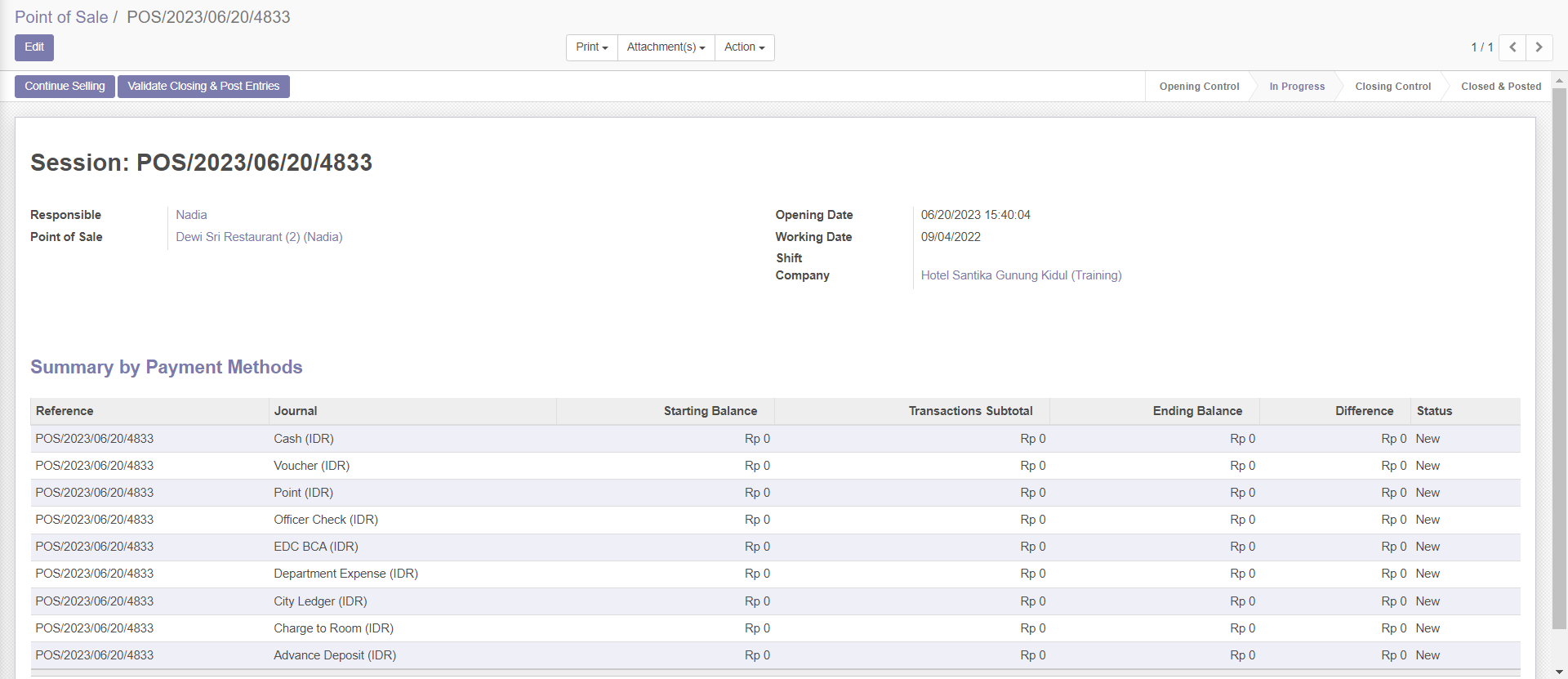This screenshot has height=679, width=1568.
Task: Open the Action dropdown
Action: (745, 47)
